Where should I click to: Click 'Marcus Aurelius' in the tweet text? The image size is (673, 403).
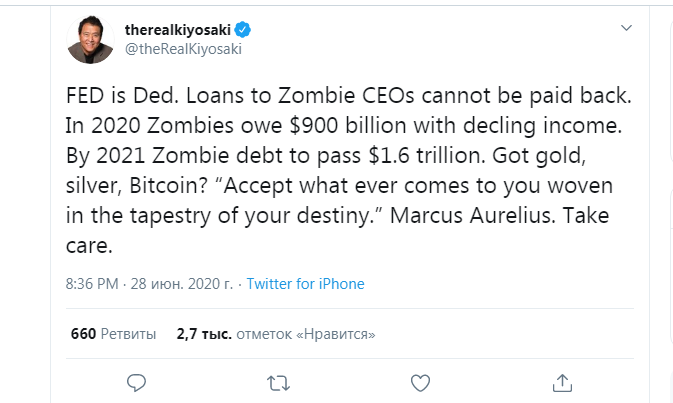coord(472,215)
